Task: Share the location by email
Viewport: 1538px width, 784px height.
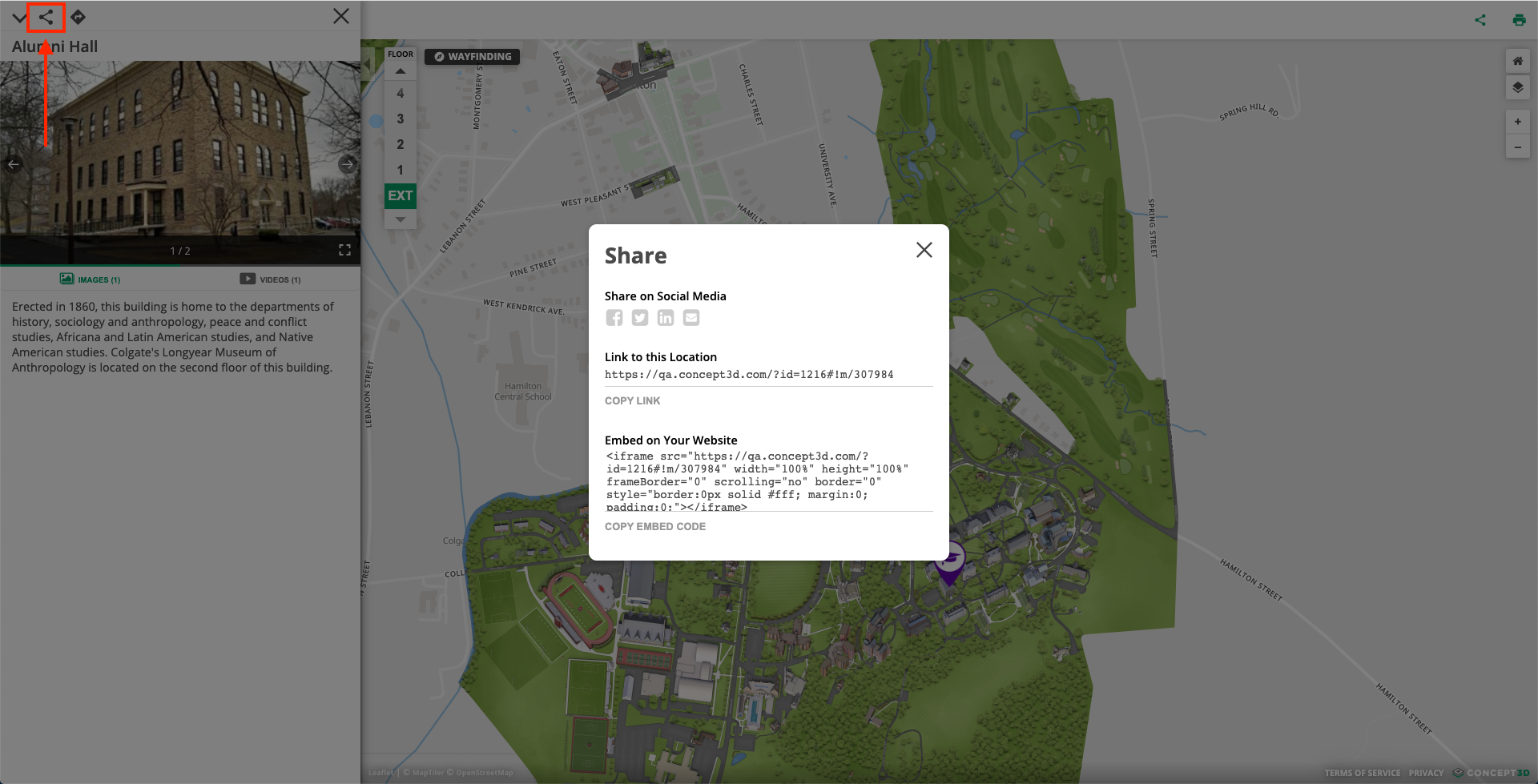Action: coord(691,318)
